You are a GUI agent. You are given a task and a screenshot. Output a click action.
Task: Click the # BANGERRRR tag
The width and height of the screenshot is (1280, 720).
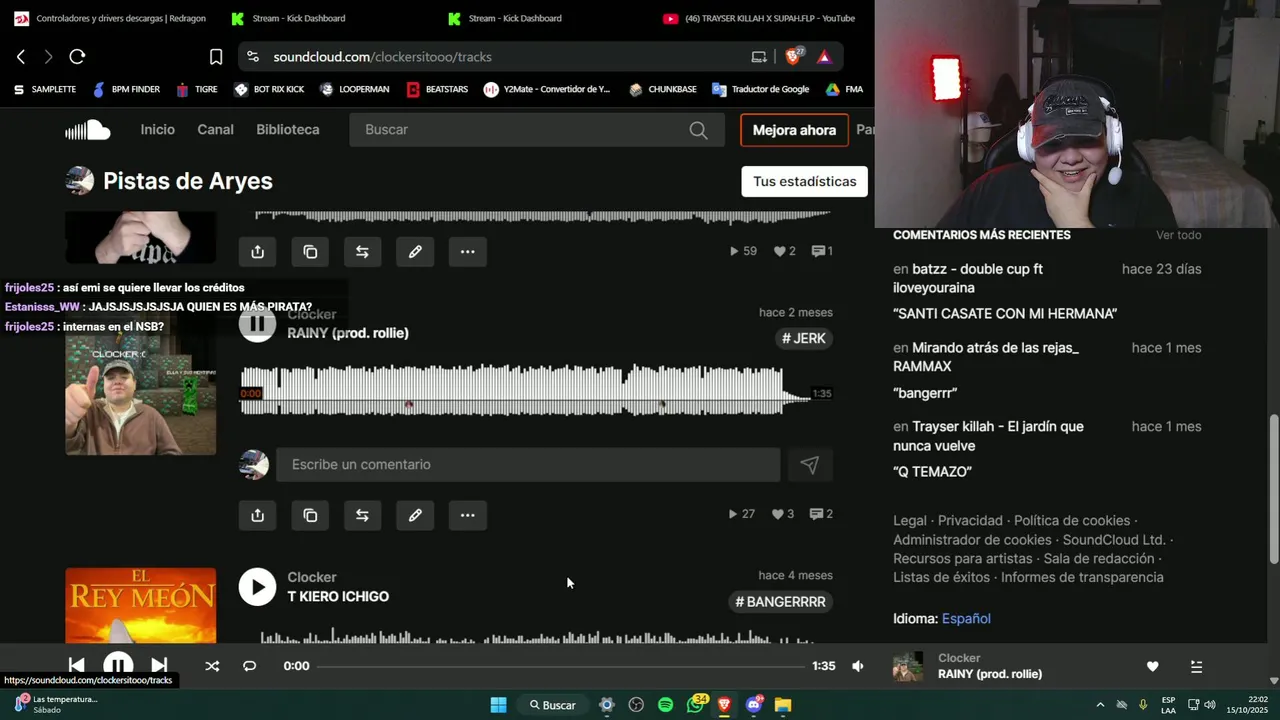coord(781,601)
